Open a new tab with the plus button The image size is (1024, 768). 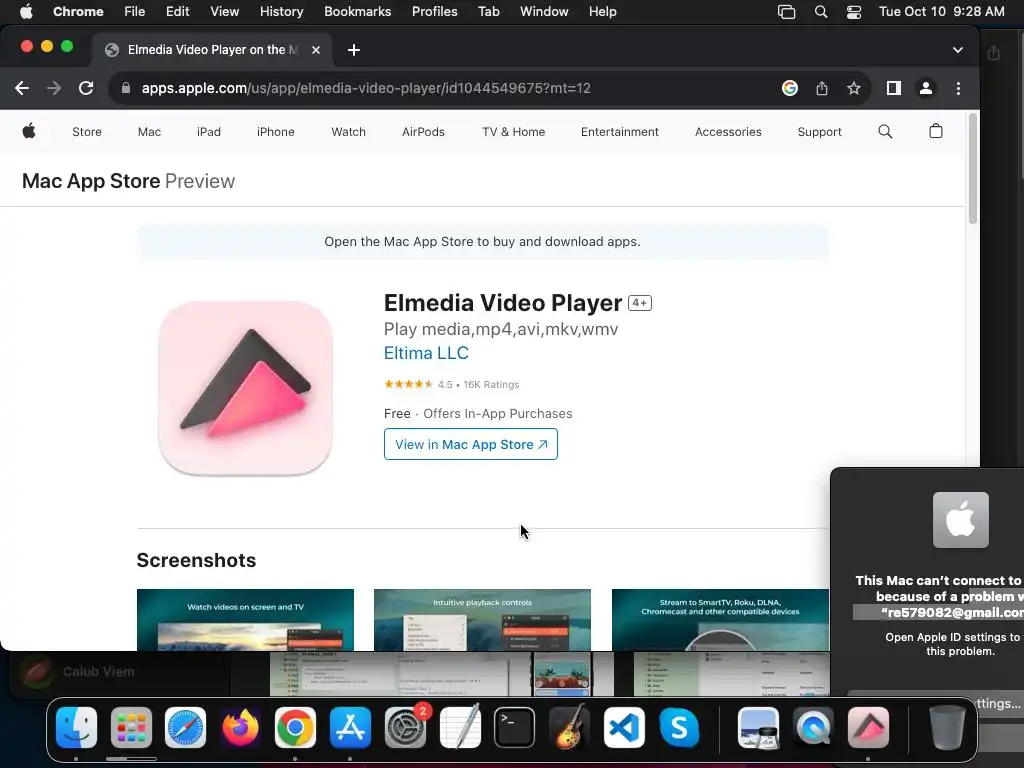pyautogui.click(x=353, y=50)
